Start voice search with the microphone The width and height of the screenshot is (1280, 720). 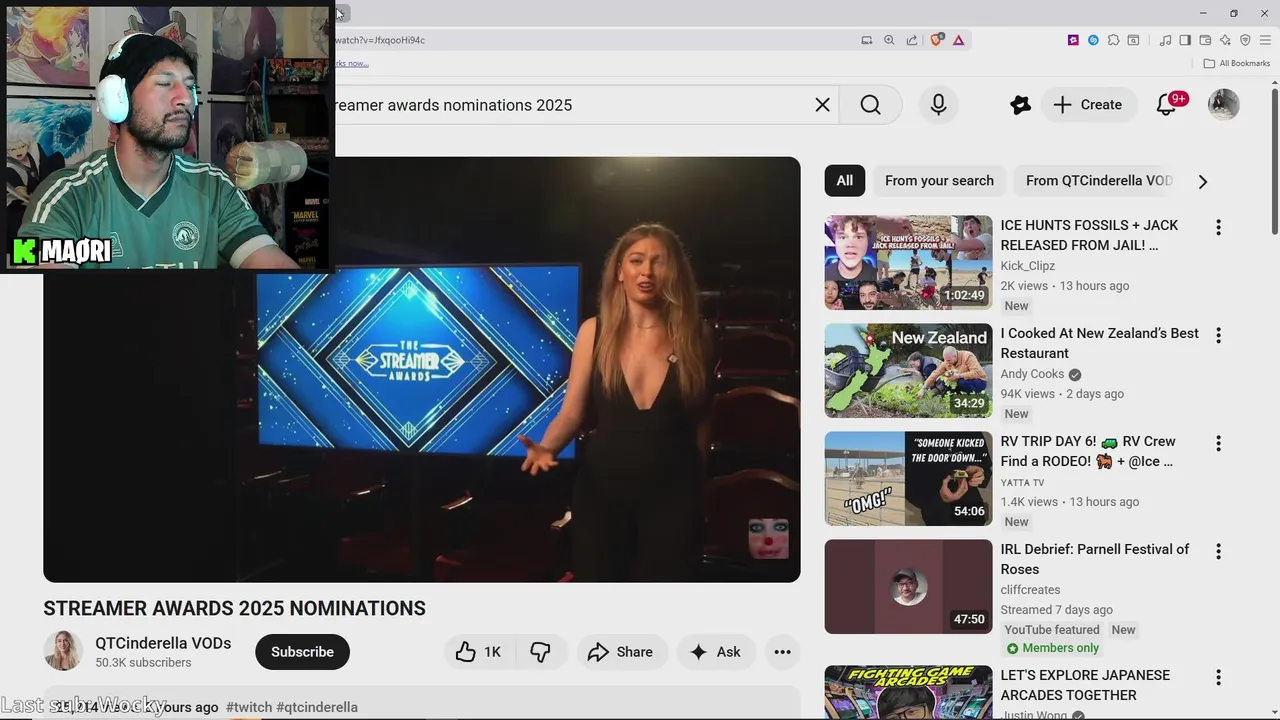tap(938, 105)
